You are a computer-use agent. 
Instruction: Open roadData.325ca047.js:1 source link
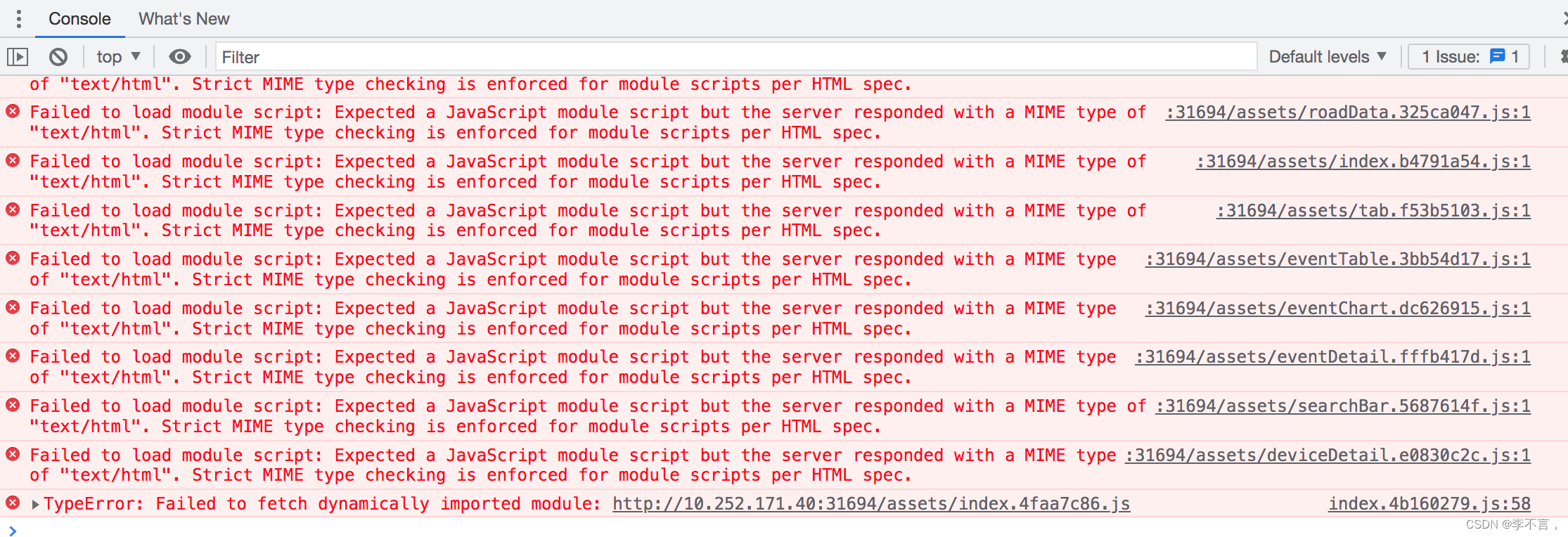[x=1348, y=112]
